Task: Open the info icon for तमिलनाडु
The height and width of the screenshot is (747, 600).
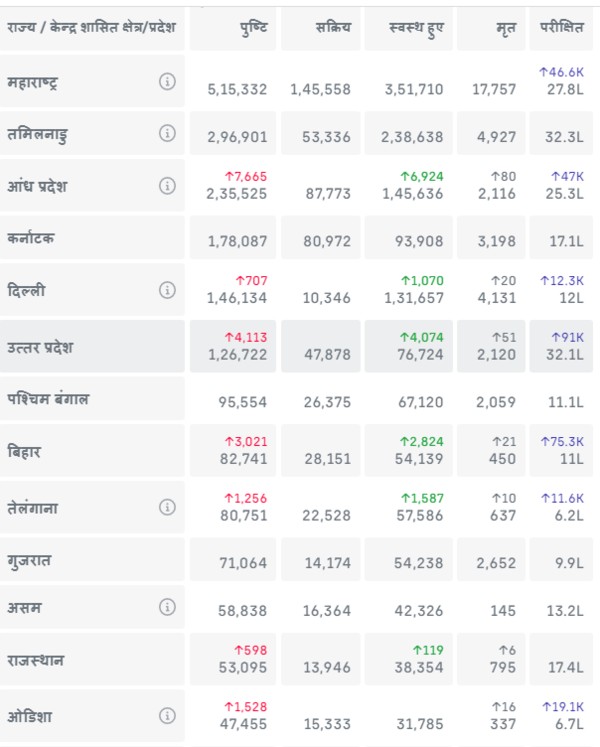Action: coord(167,133)
